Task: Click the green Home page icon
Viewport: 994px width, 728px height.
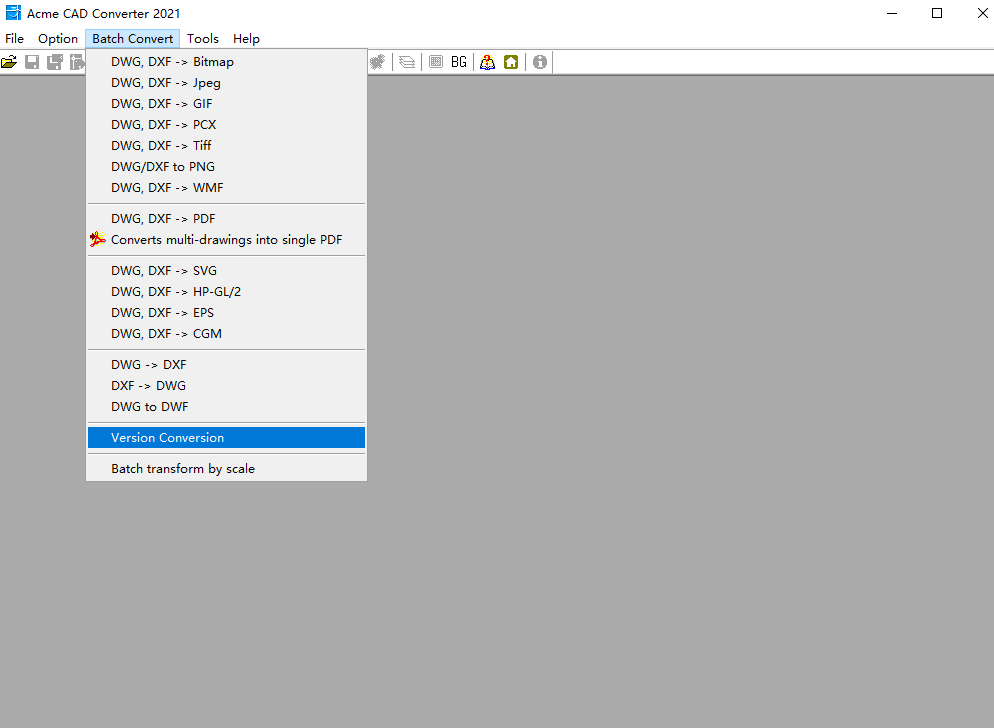Action: [x=511, y=62]
